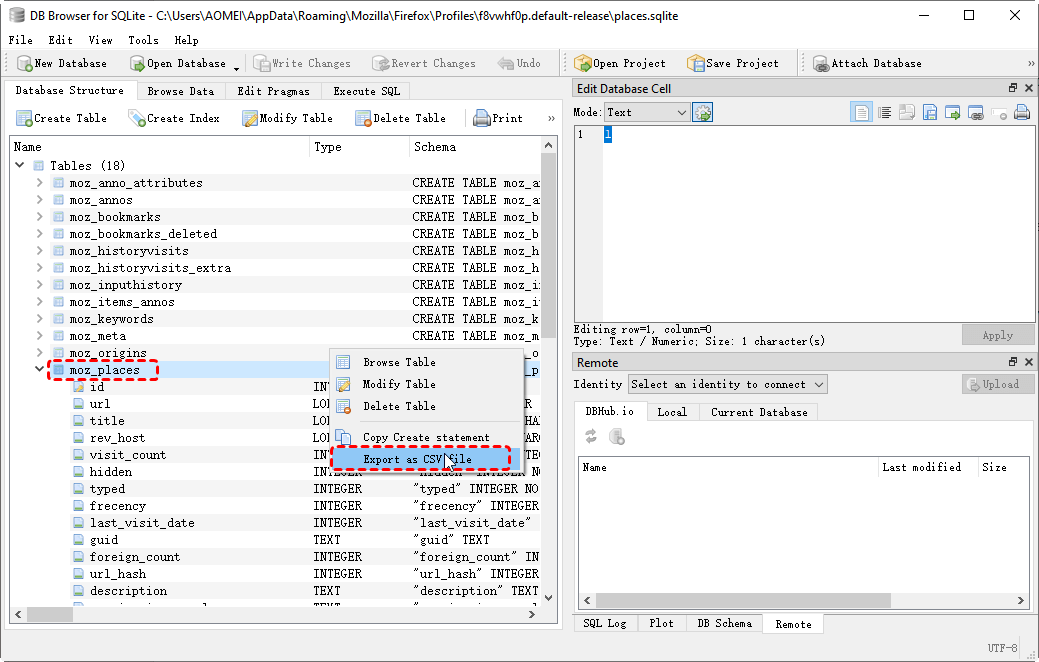
Task: Click the Create Index icon
Action: click(x=137, y=118)
